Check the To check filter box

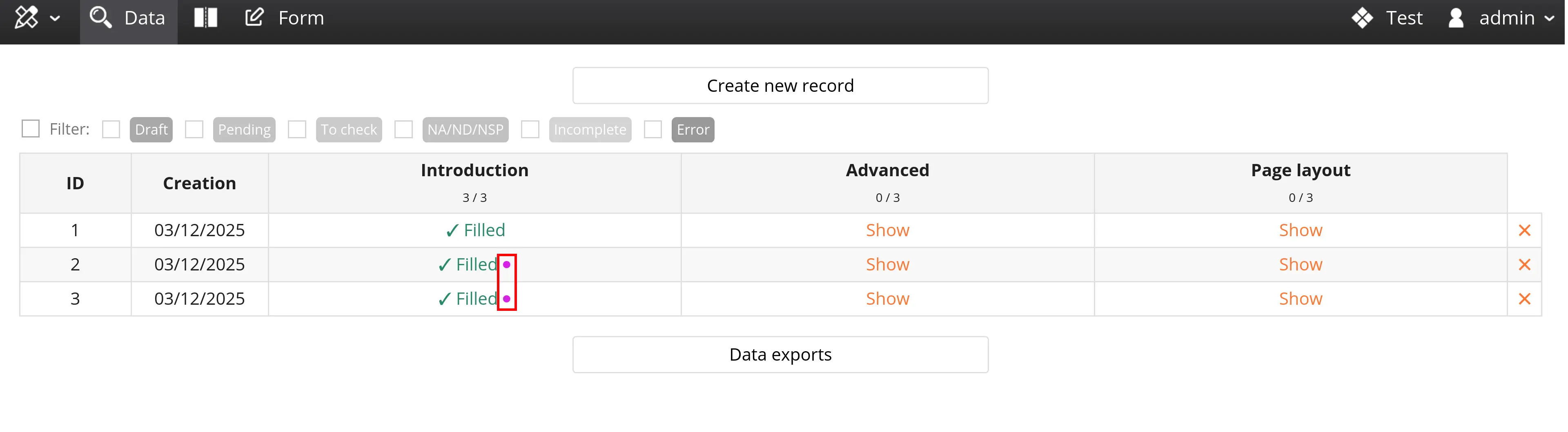click(297, 130)
